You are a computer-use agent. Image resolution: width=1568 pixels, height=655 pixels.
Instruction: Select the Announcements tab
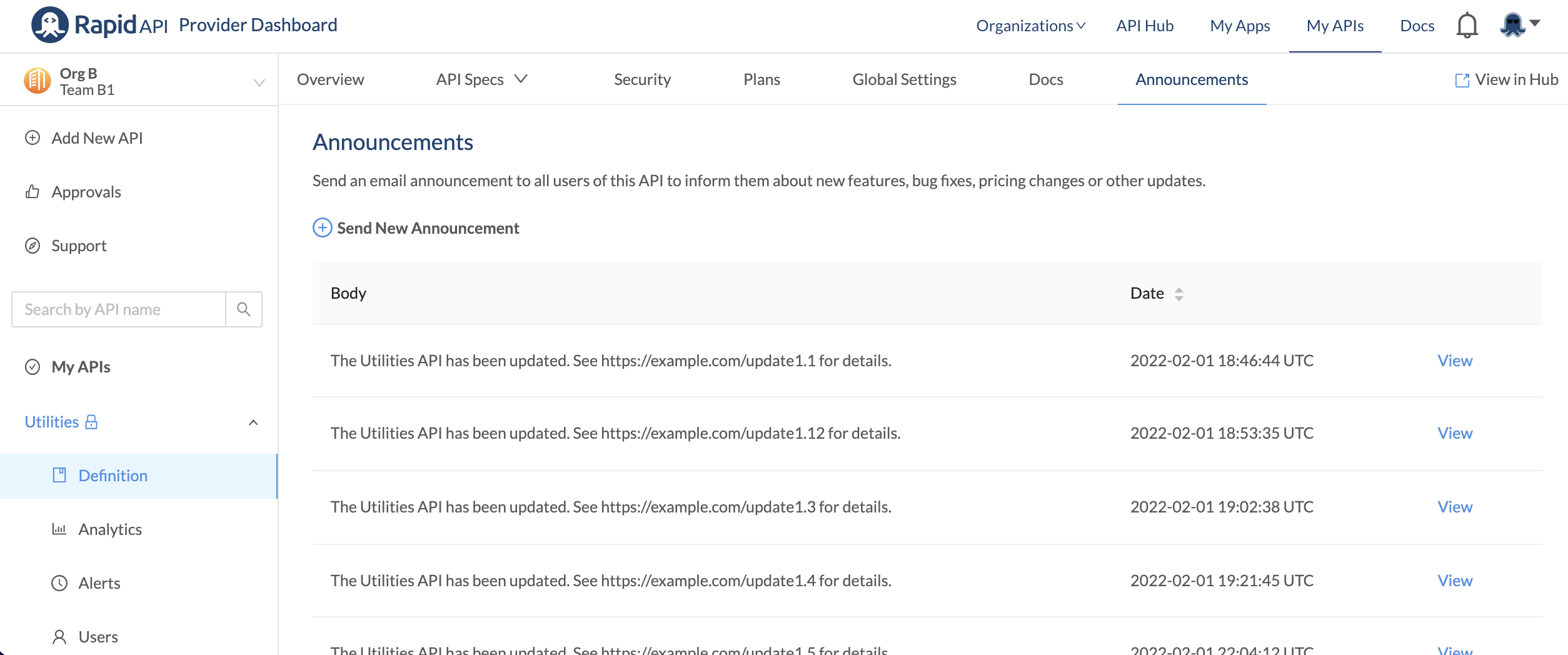pyautogui.click(x=1192, y=79)
